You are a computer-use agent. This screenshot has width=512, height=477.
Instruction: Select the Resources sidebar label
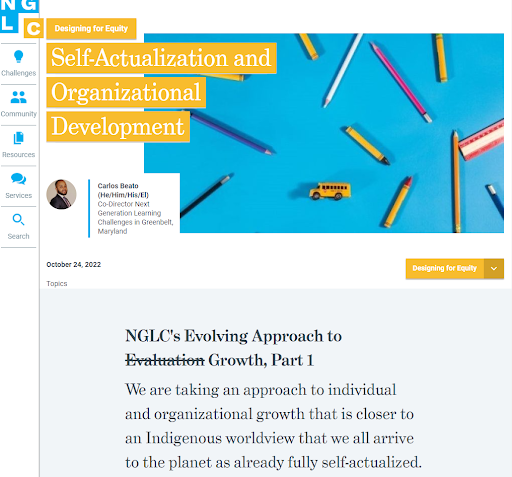tap(19, 155)
